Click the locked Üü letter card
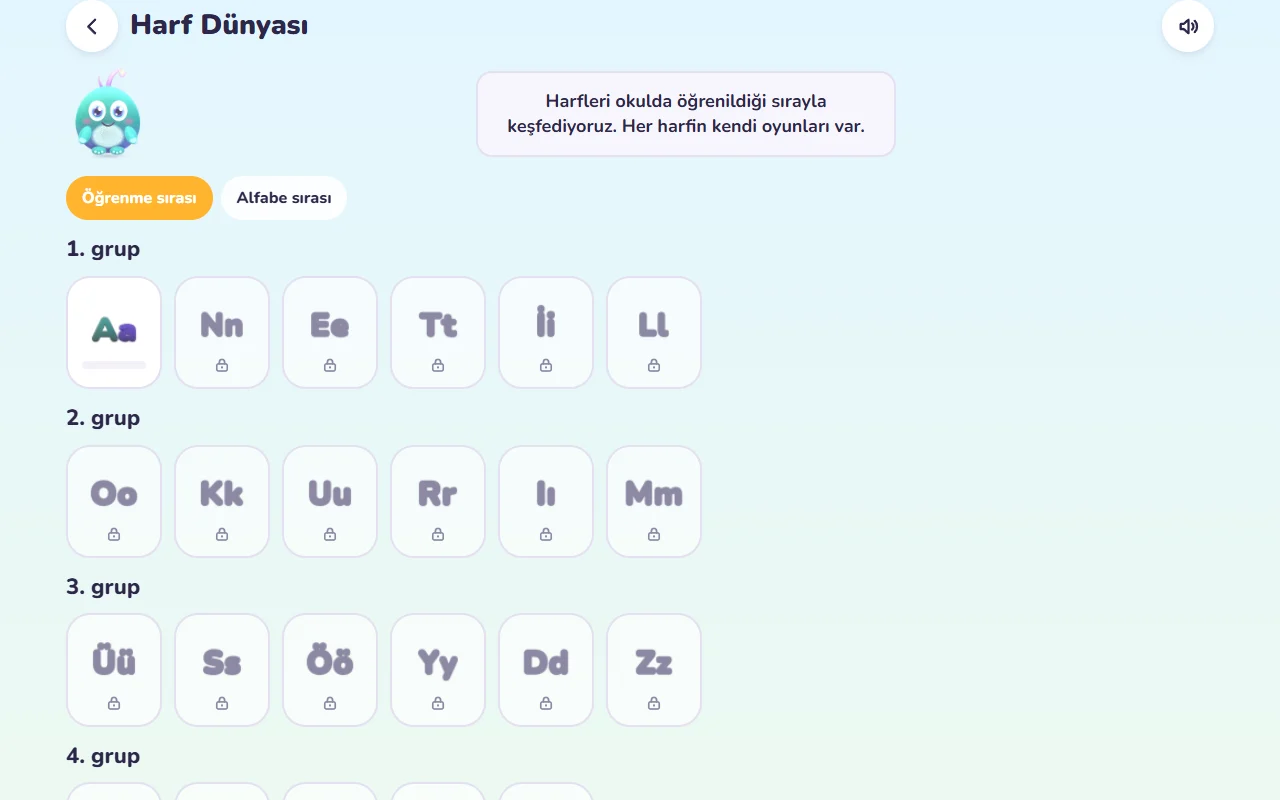The image size is (1280, 800). 114,670
